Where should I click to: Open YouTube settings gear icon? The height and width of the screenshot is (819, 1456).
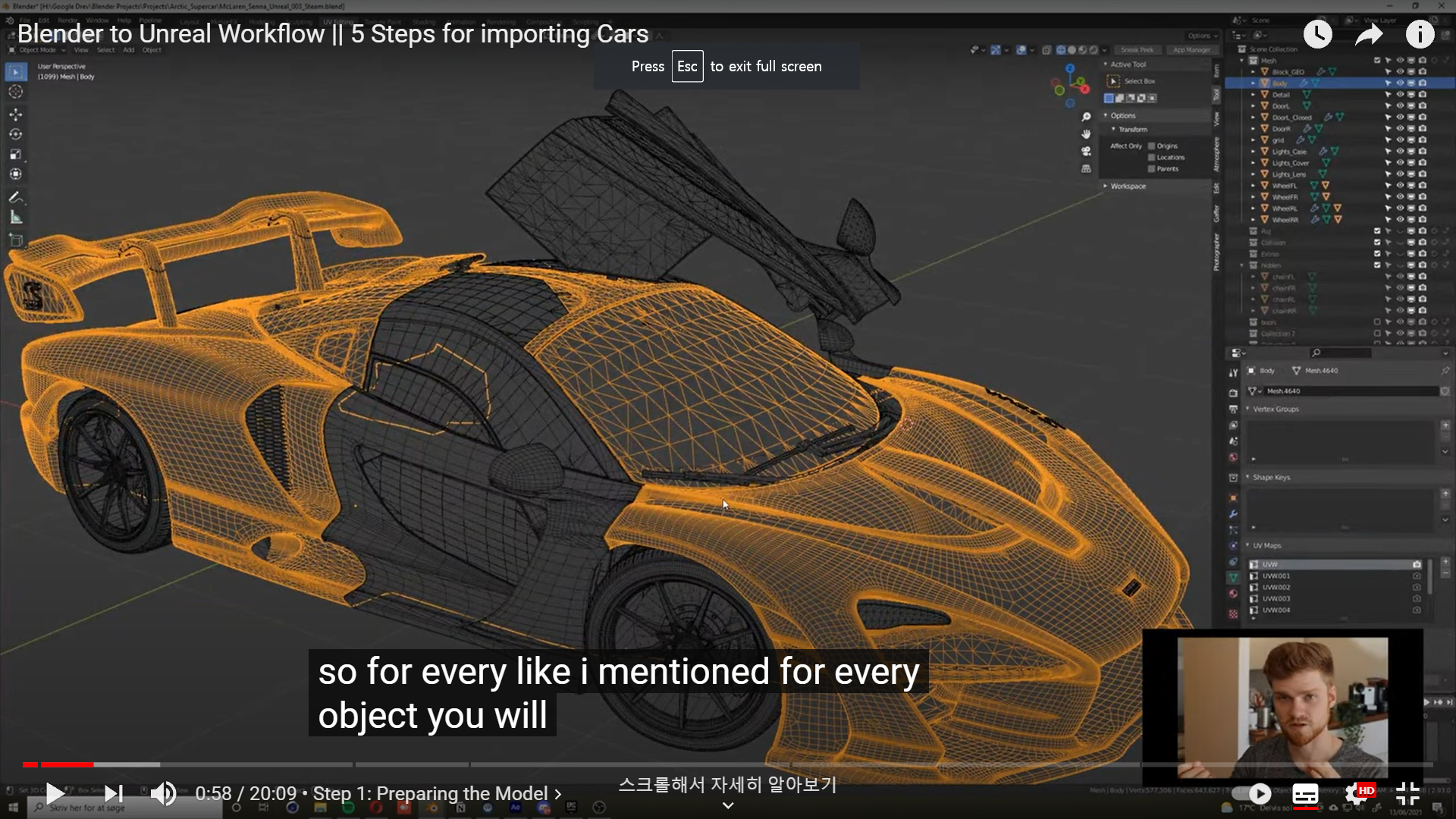1355,794
